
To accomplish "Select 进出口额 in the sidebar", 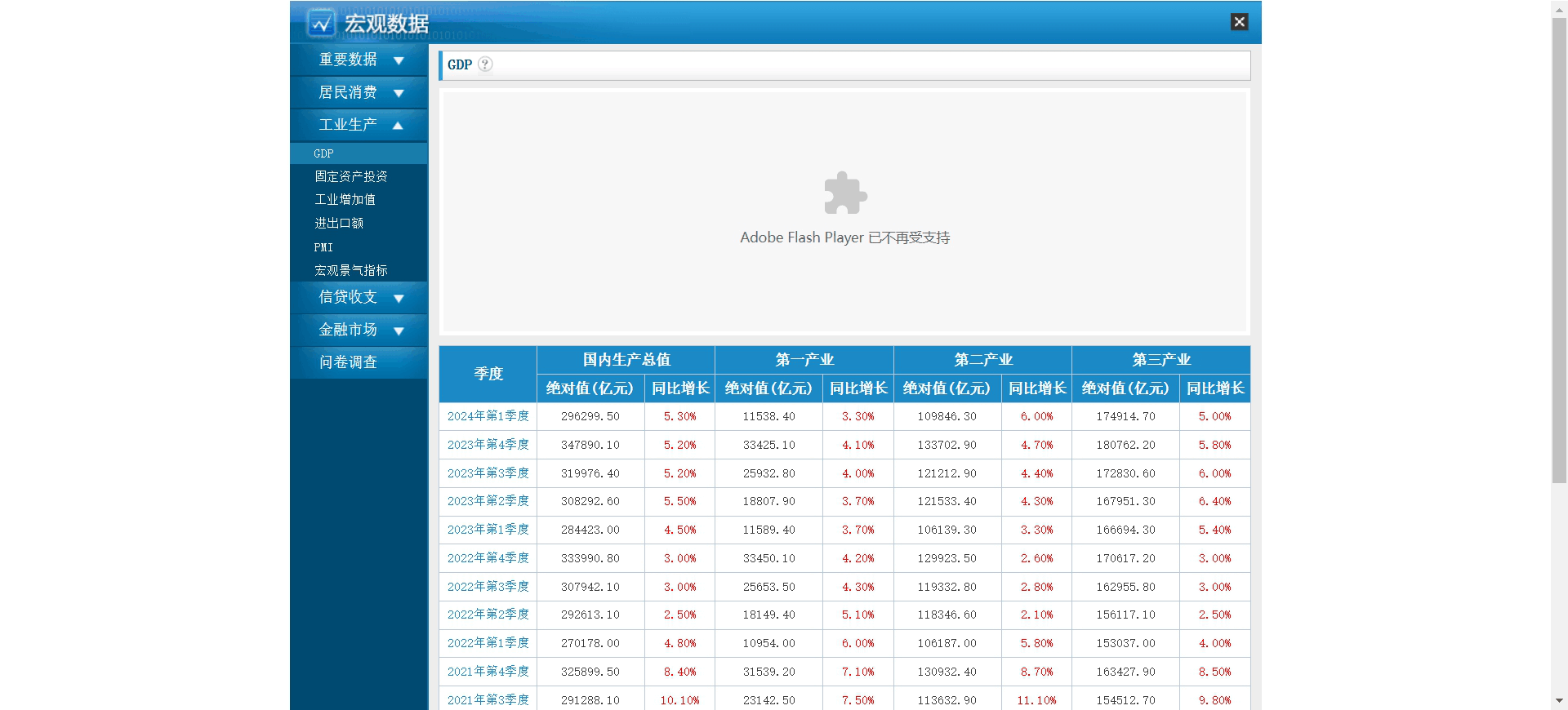I will tap(339, 223).
